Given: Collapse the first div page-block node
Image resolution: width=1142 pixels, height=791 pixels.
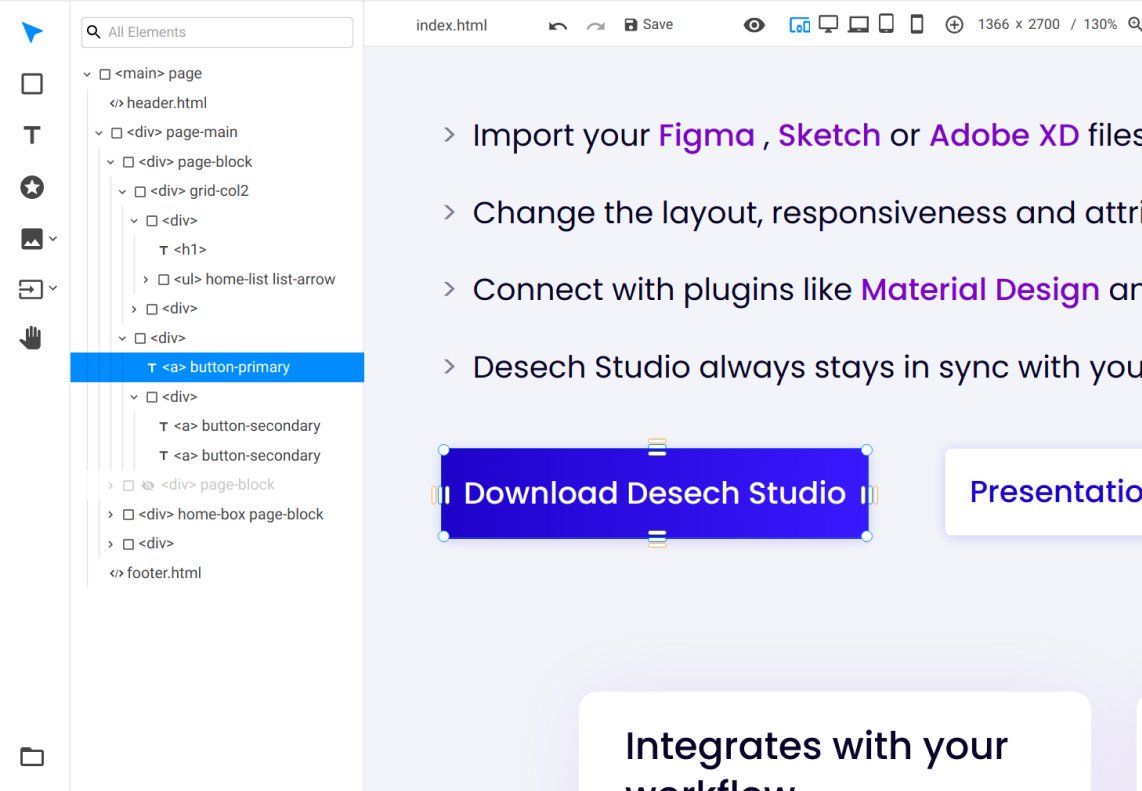Looking at the screenshot, I should (110, 162).
